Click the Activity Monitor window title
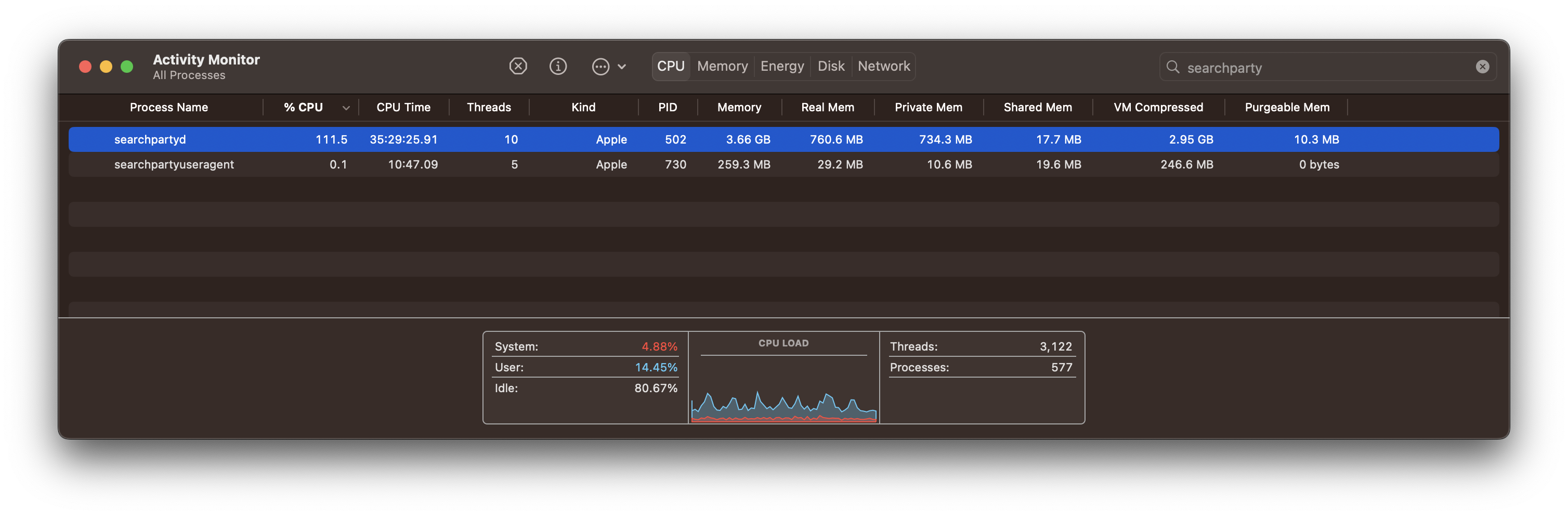1568x516 pixels. (206, 60)
